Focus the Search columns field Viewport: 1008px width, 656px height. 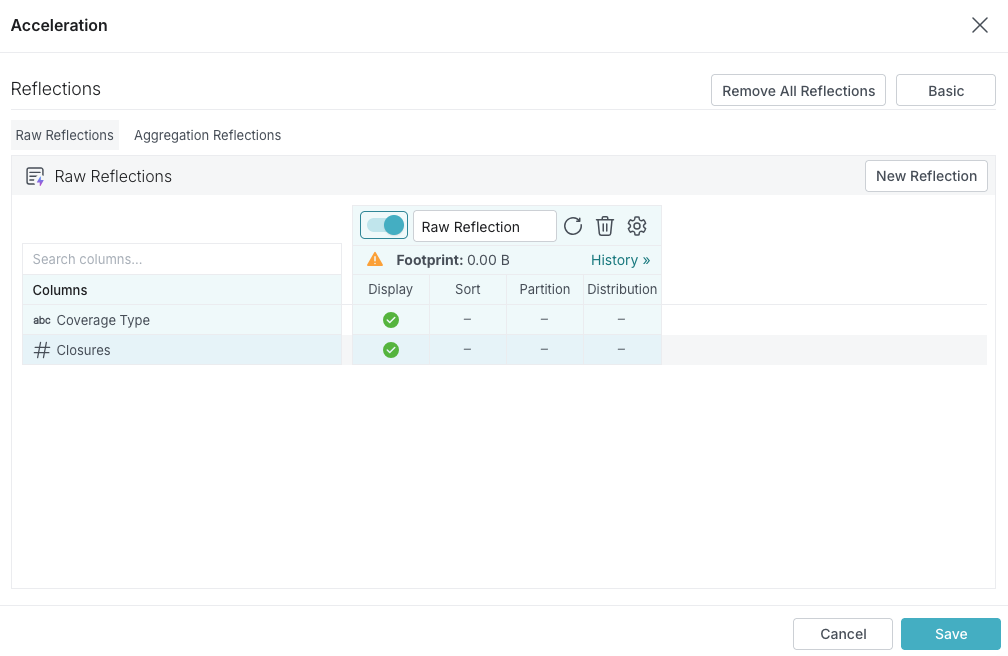182,259
